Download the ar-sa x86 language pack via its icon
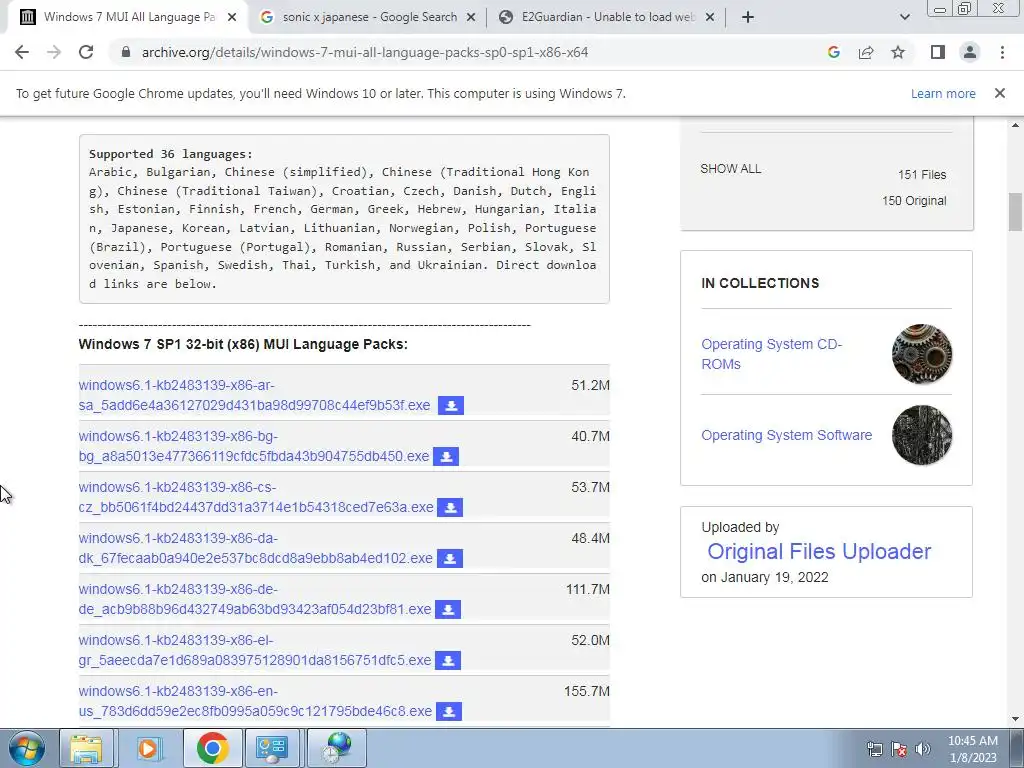 (x=451, y=406)
